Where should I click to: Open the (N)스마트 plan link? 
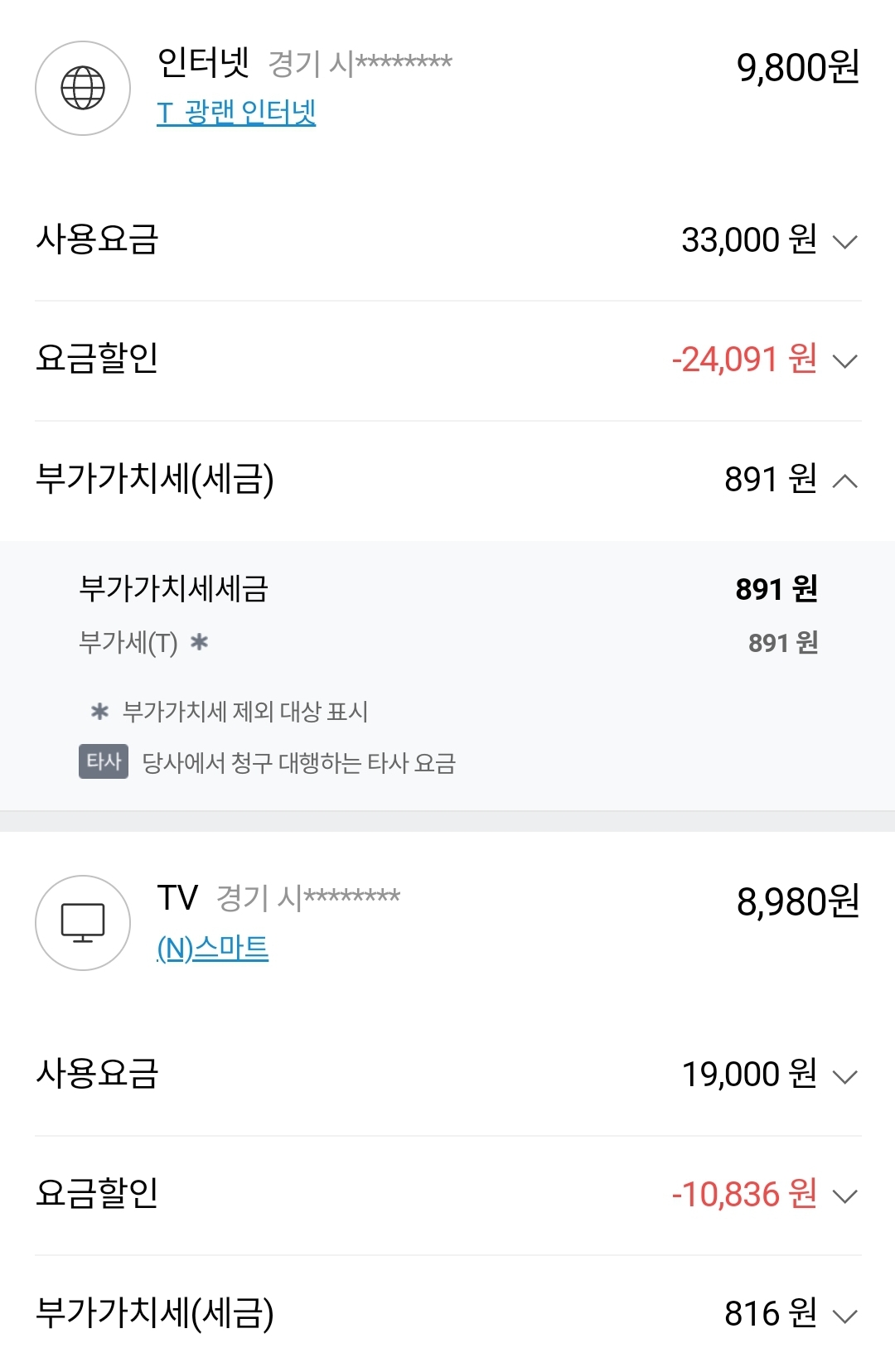pyautogui.click(x=213, y=948)
